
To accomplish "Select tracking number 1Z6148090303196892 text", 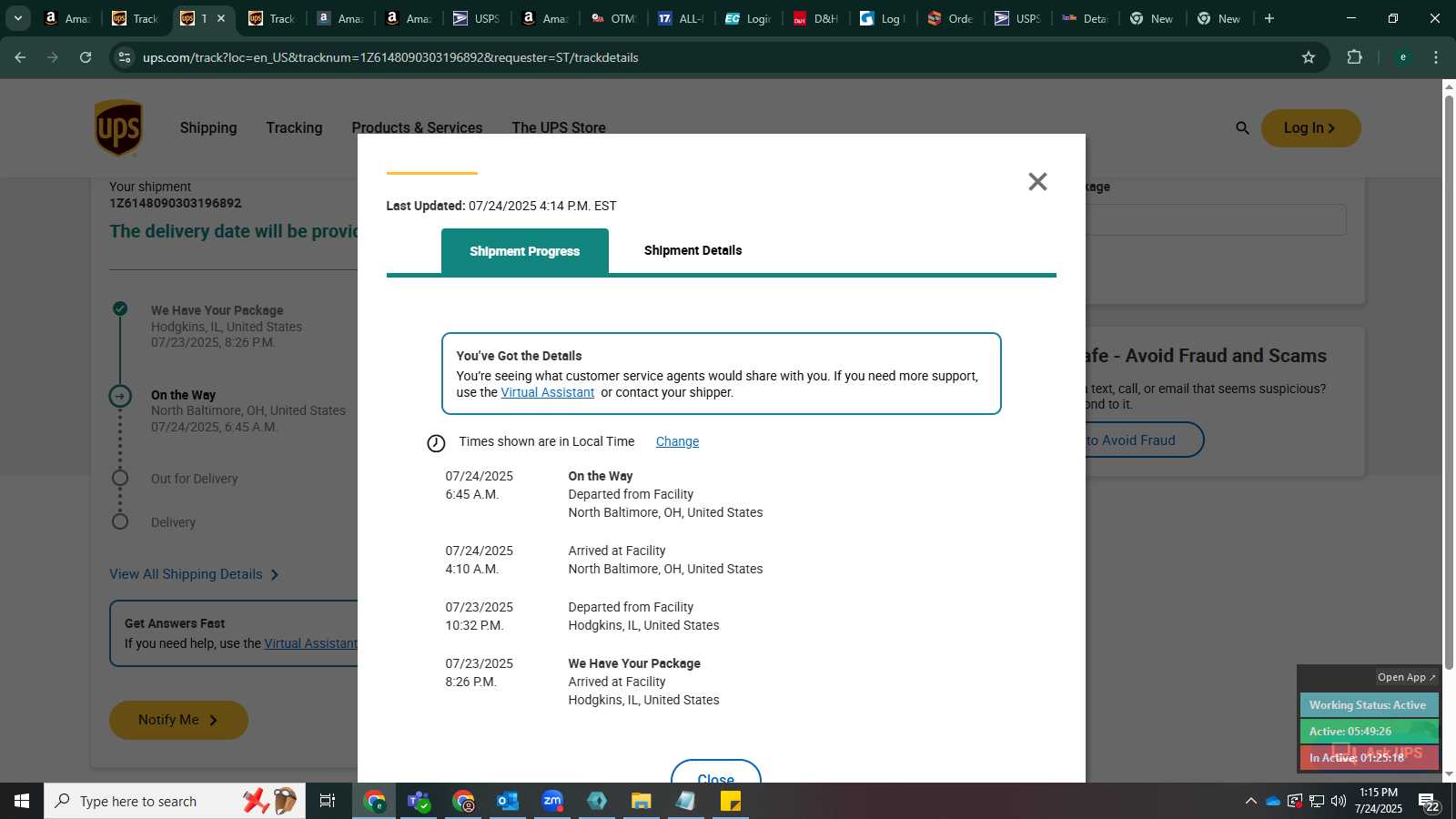I will 176,203.
